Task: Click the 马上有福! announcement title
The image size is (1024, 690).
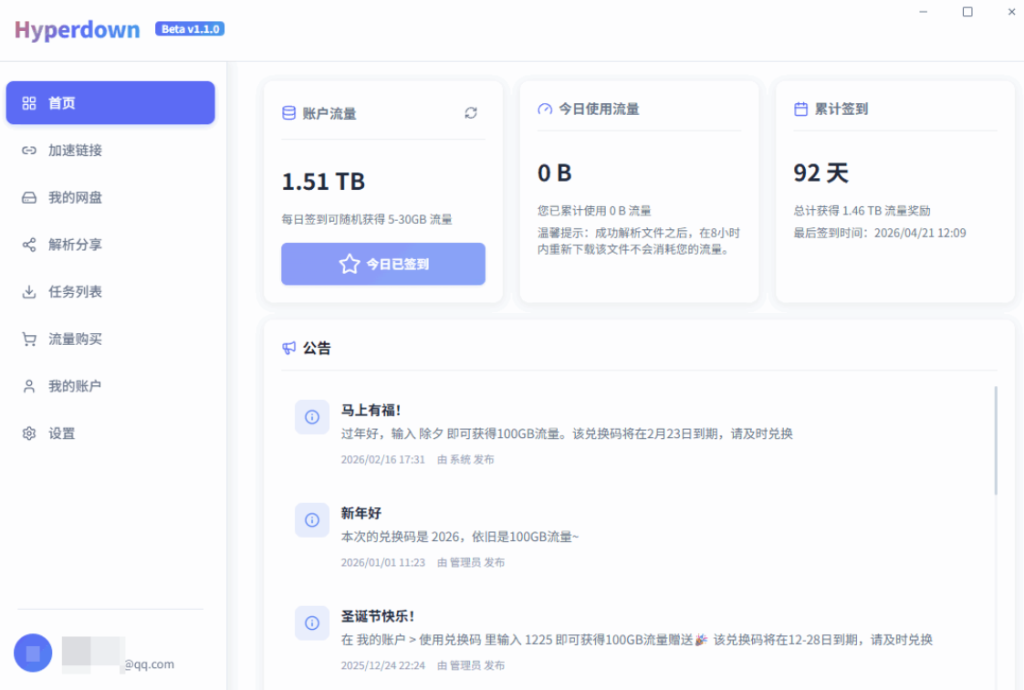Action: point(371,410)
